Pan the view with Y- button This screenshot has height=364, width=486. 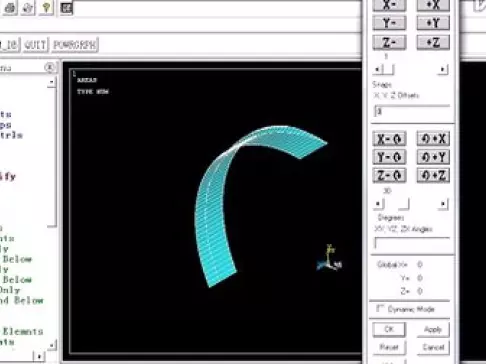[x=389, y=23]
